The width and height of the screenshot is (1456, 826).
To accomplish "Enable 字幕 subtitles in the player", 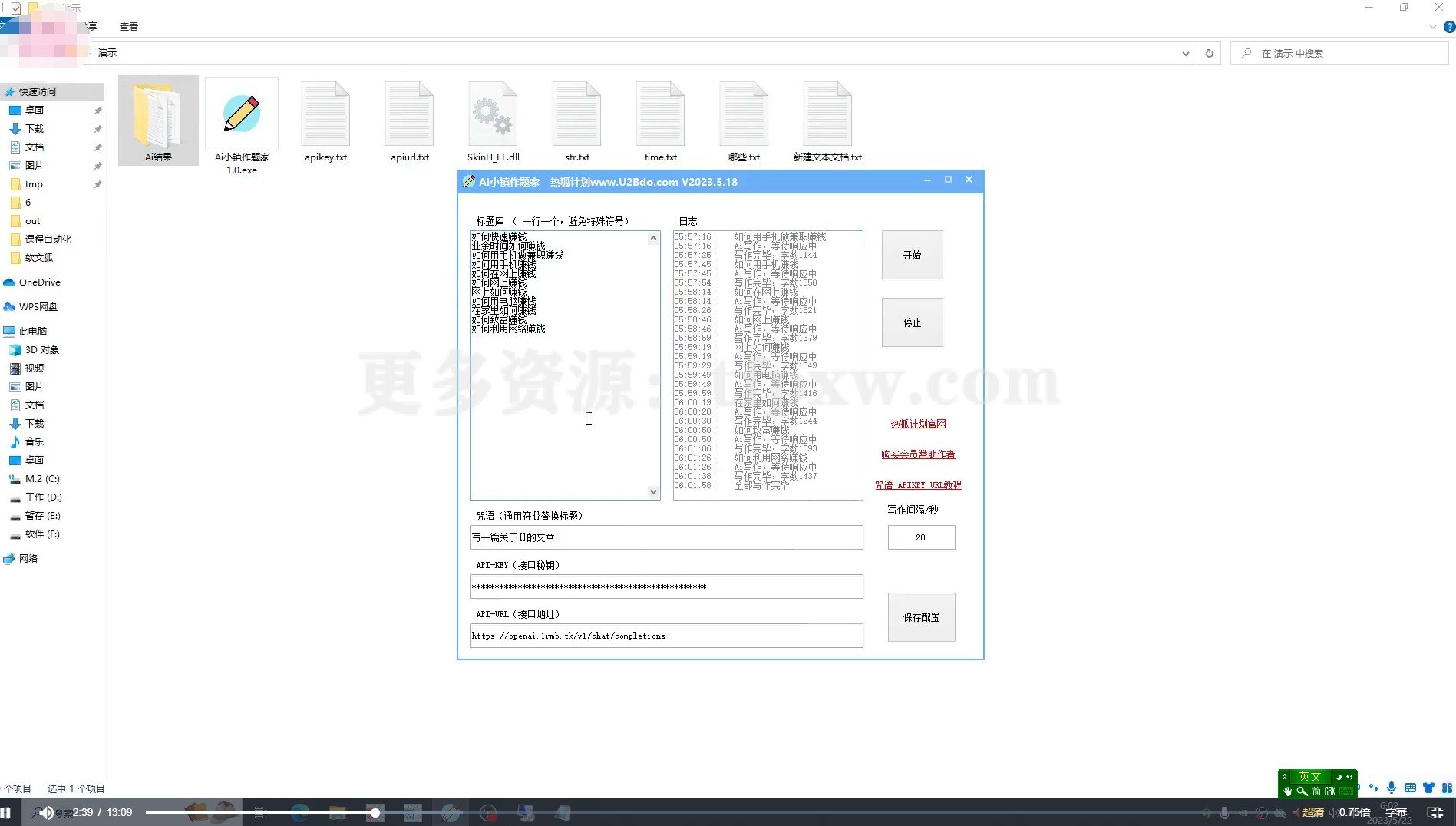I will (x=1395, y=811).
